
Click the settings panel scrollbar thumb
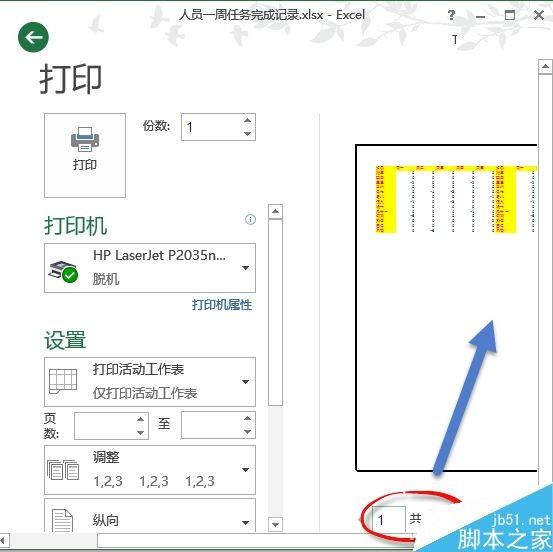pos(275,313)
